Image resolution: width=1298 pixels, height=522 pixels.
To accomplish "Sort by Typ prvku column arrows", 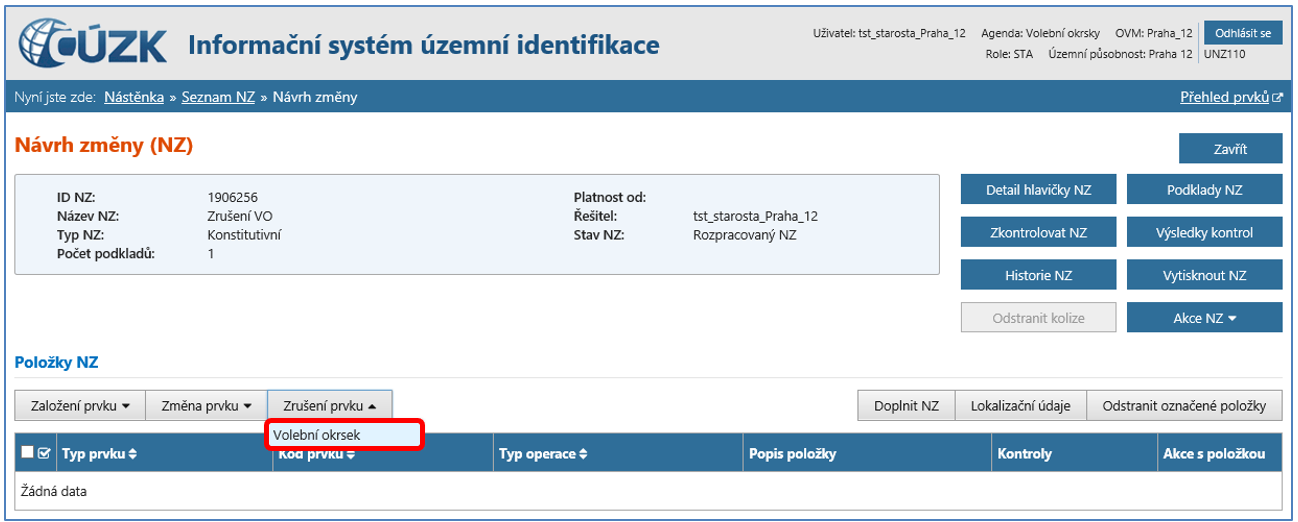I will pos(132,454).
